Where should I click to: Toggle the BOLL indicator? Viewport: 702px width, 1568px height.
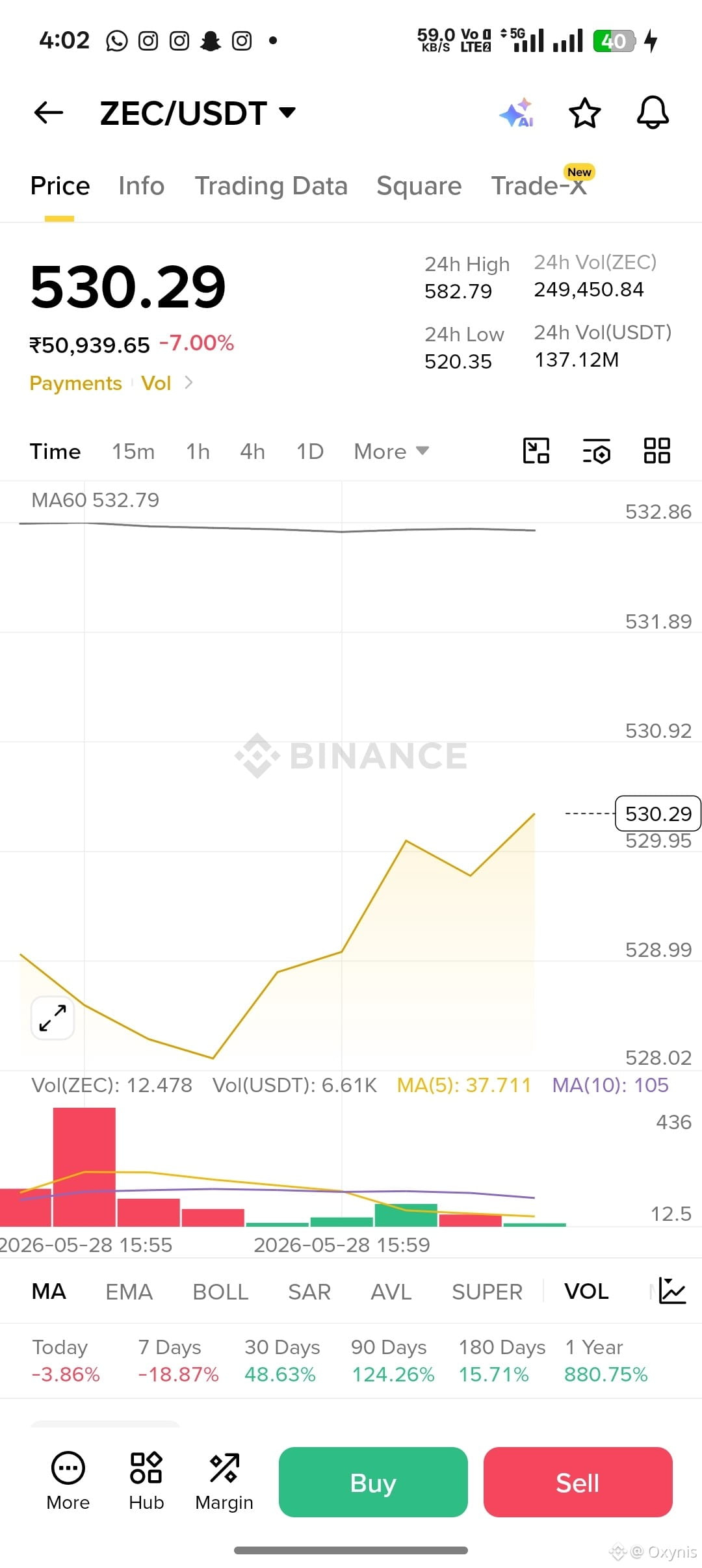tap(220, 1292)
